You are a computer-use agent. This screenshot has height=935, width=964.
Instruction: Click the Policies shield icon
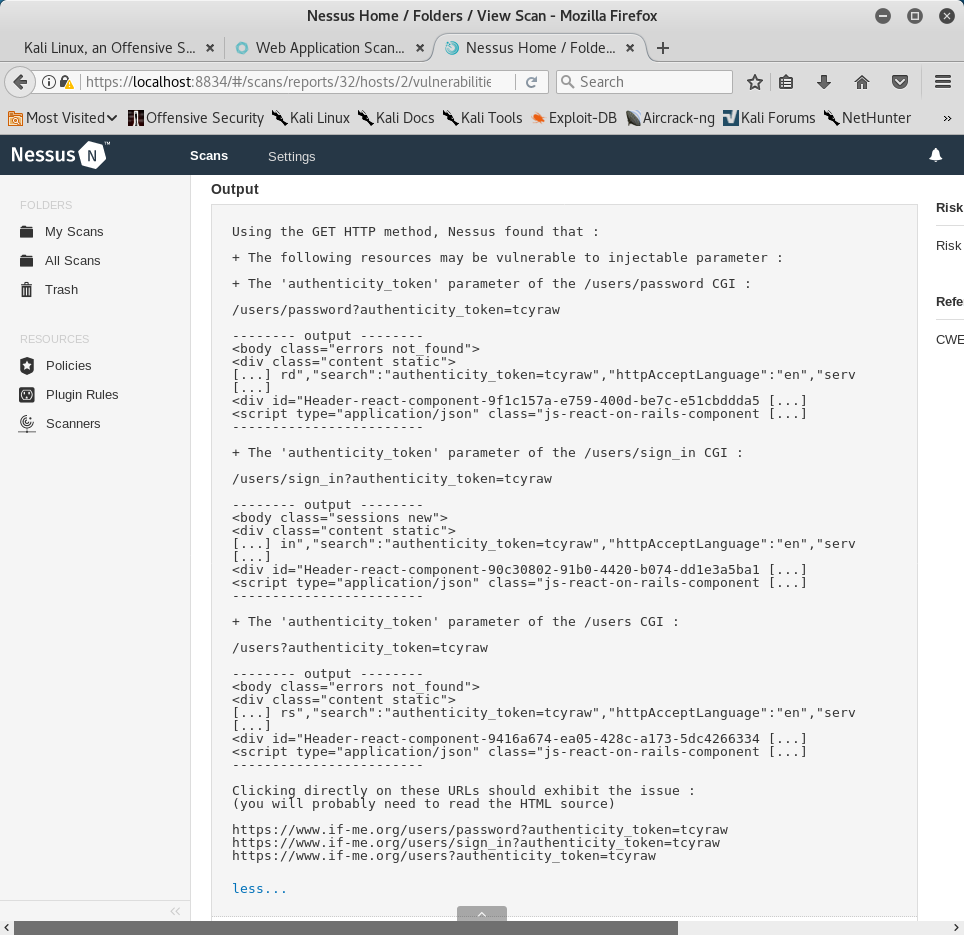(x=27, y=366)
